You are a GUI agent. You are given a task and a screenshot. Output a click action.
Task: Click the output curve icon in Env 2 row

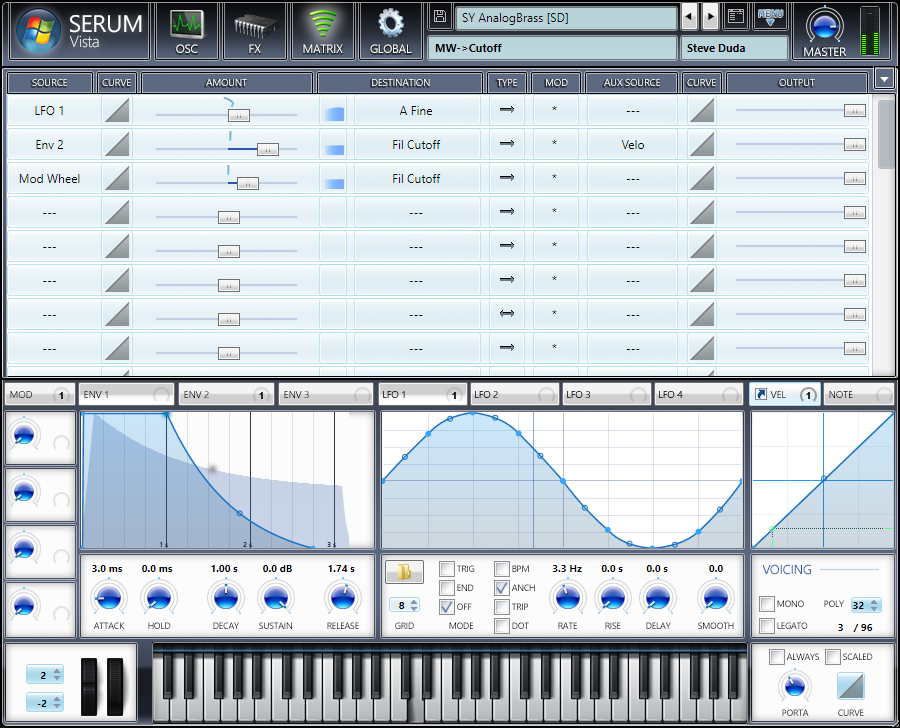click(x=701, y=144)
